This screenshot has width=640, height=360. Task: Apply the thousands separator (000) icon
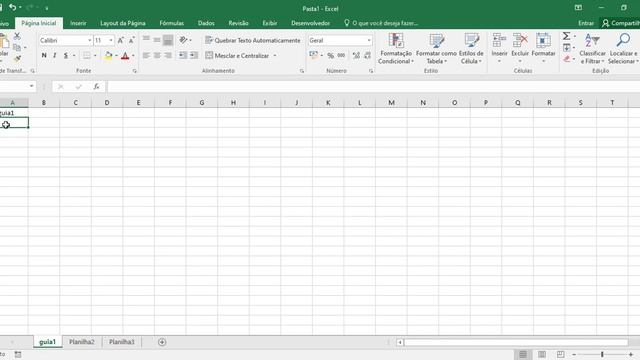pos(341,56)
